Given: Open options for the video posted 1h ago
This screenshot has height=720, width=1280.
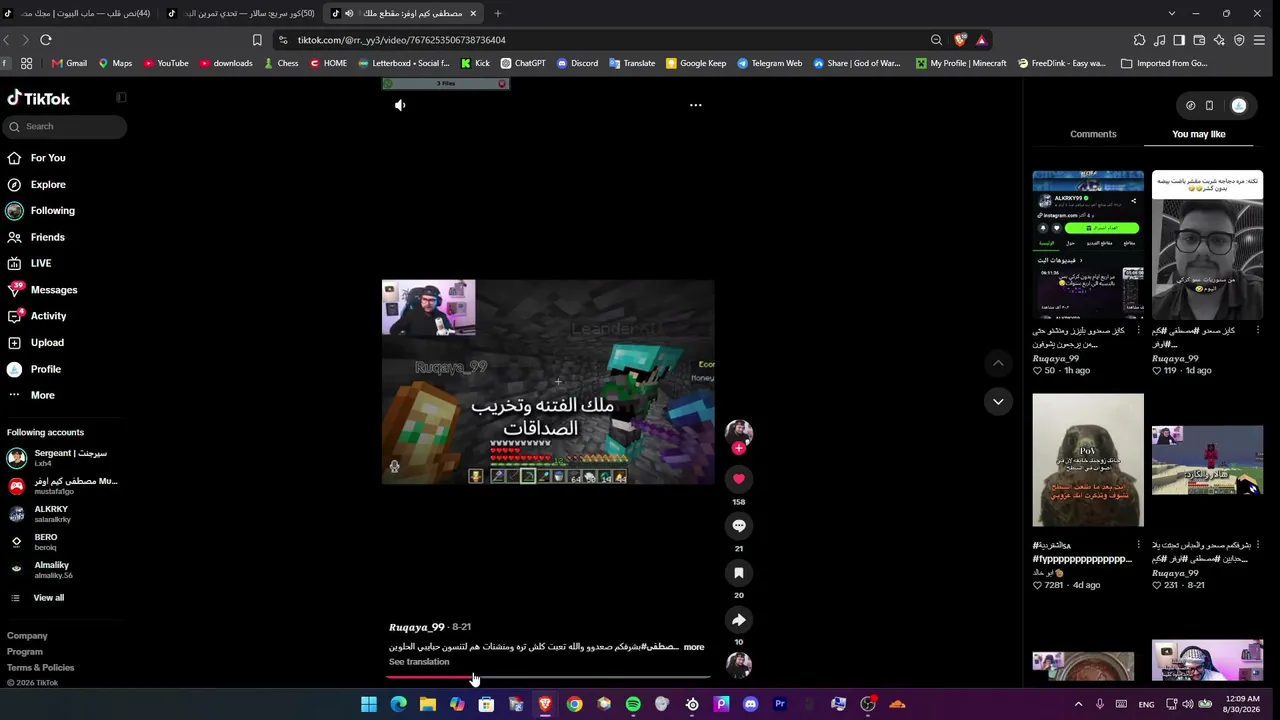Looking at the screenshot, I should coord(1138,330).
